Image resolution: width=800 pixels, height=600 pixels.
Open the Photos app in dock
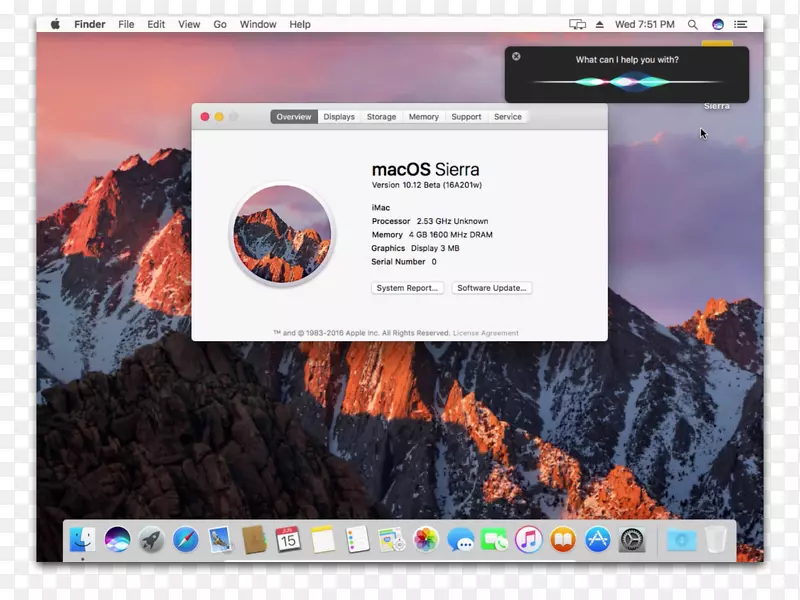tap(426, 540)
